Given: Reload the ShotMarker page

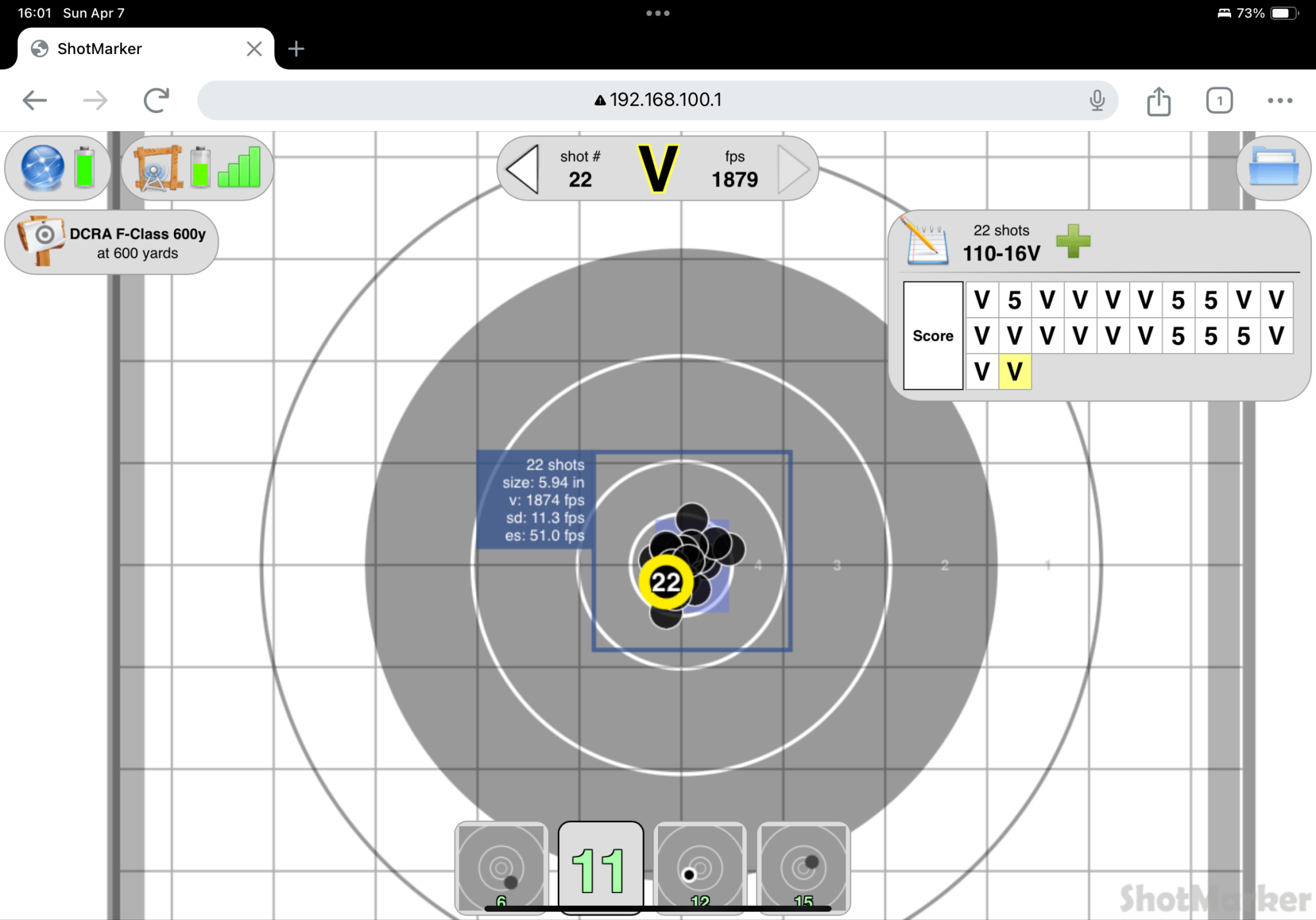Looking at the screenshot, I should pyautogui.click(x=156, y=100).
